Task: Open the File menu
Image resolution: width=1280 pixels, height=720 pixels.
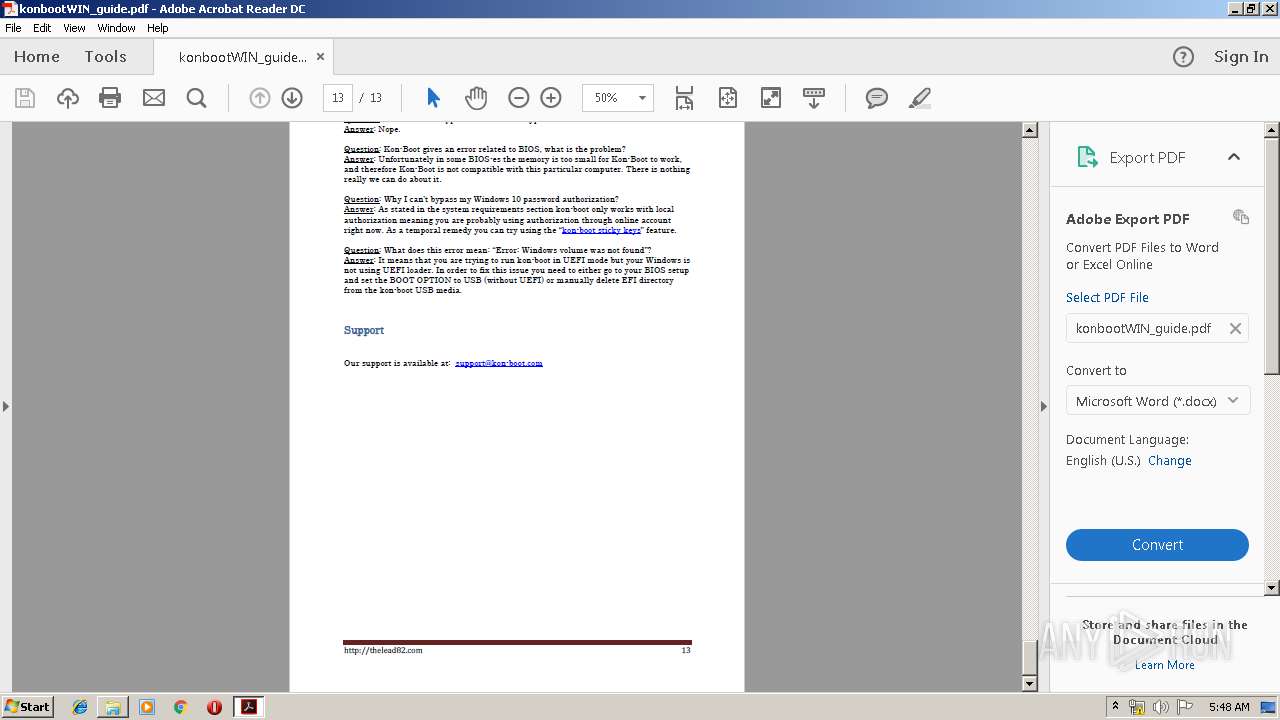Action: pos(13,28)
